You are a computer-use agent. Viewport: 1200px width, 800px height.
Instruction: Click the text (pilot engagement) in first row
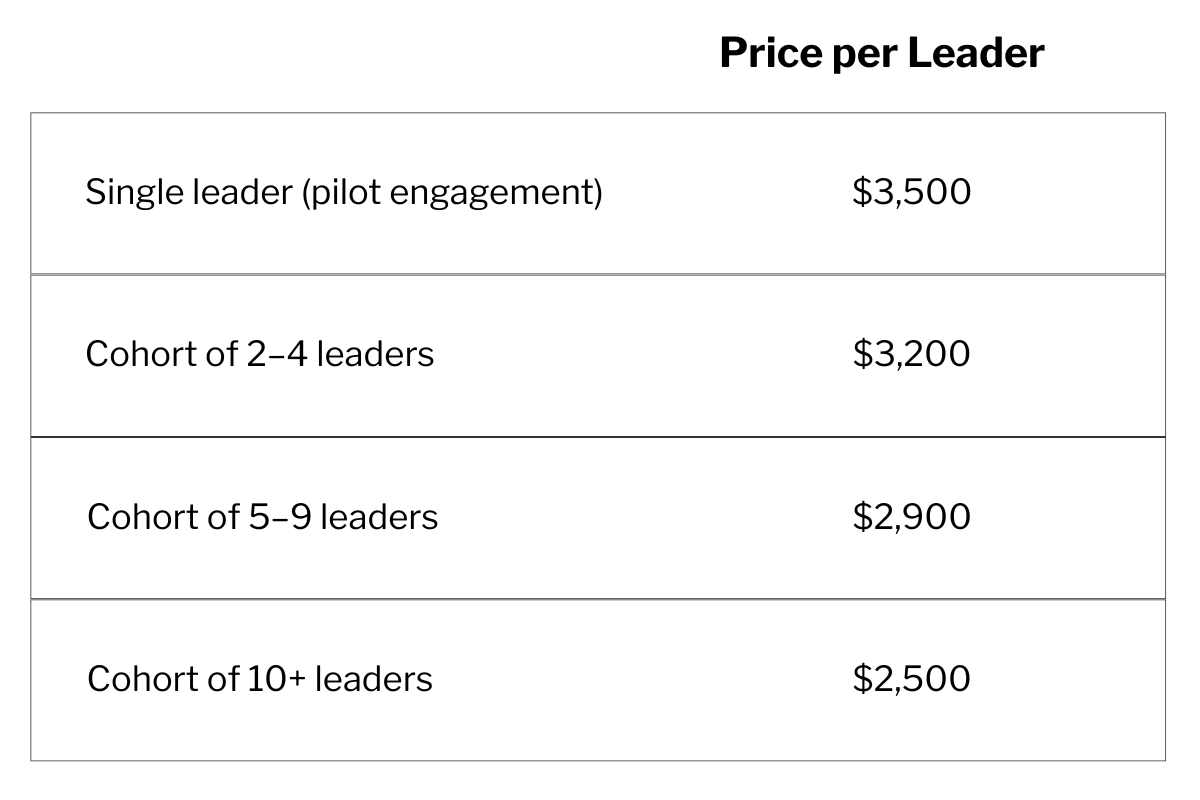coord(452,192)
